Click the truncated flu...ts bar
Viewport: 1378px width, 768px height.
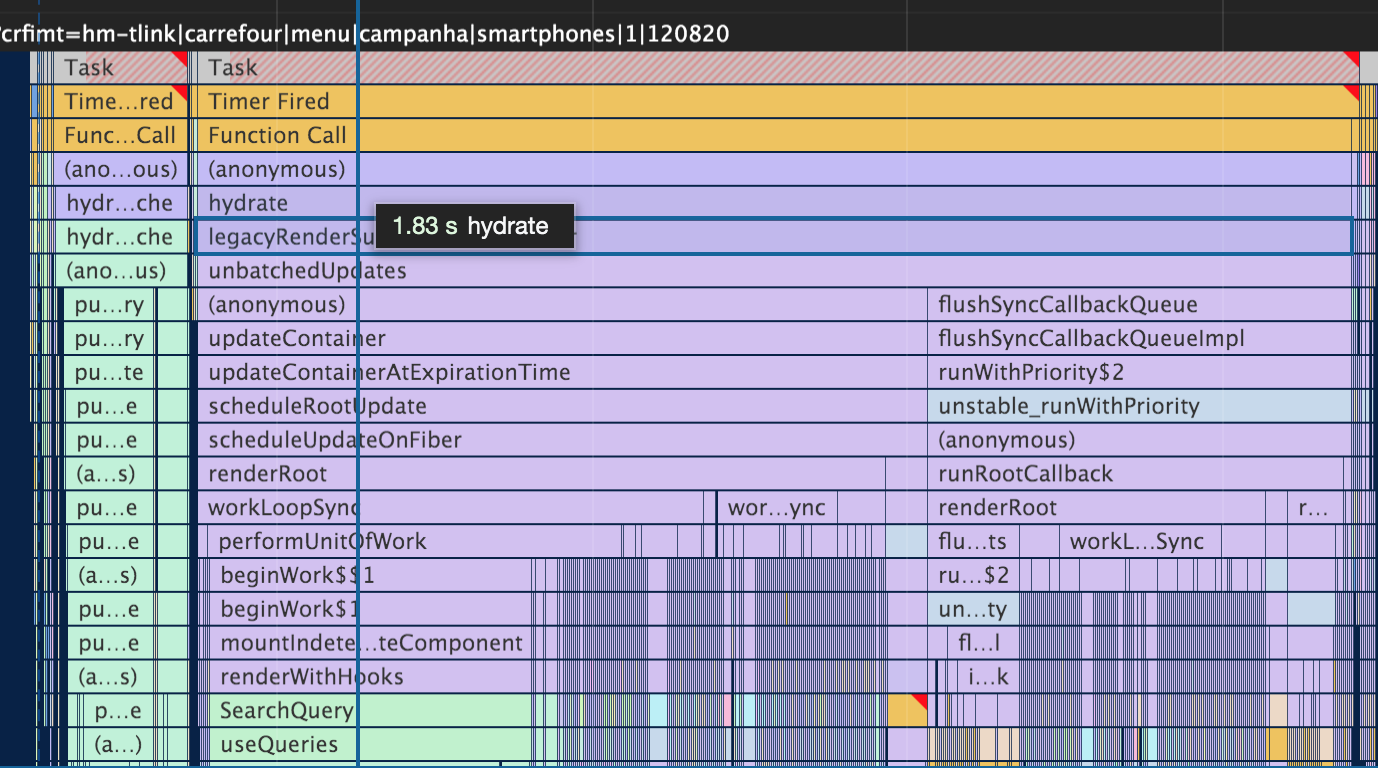973,543
